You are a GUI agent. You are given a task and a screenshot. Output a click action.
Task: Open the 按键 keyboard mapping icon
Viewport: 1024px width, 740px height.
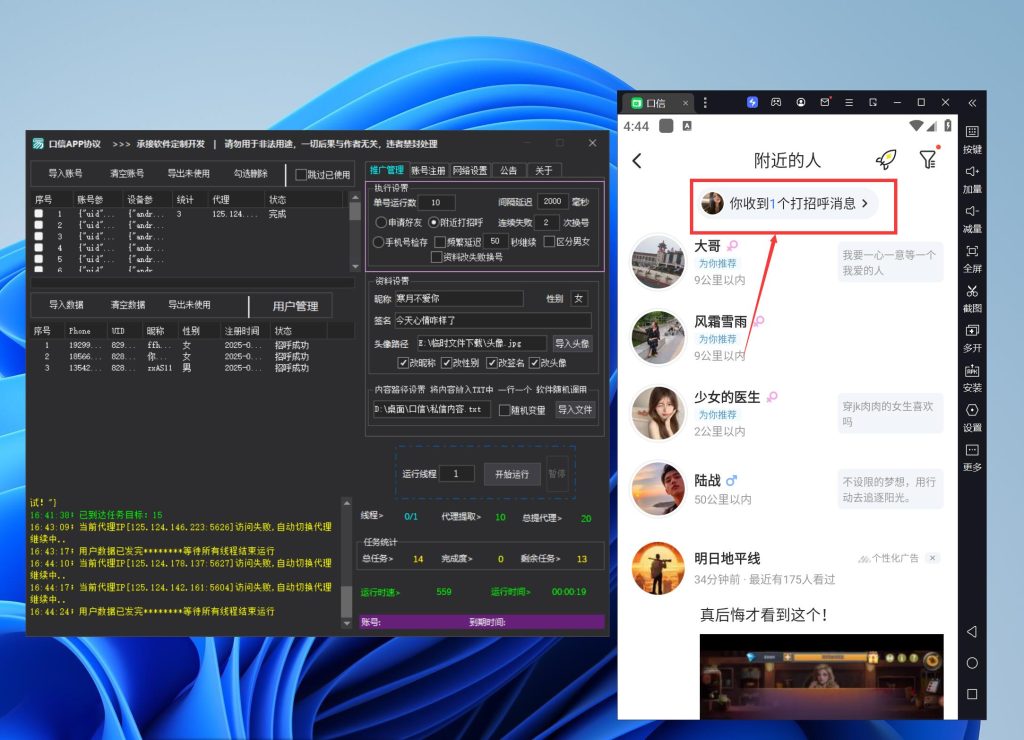pyautogui.click(x=971, y=132)
